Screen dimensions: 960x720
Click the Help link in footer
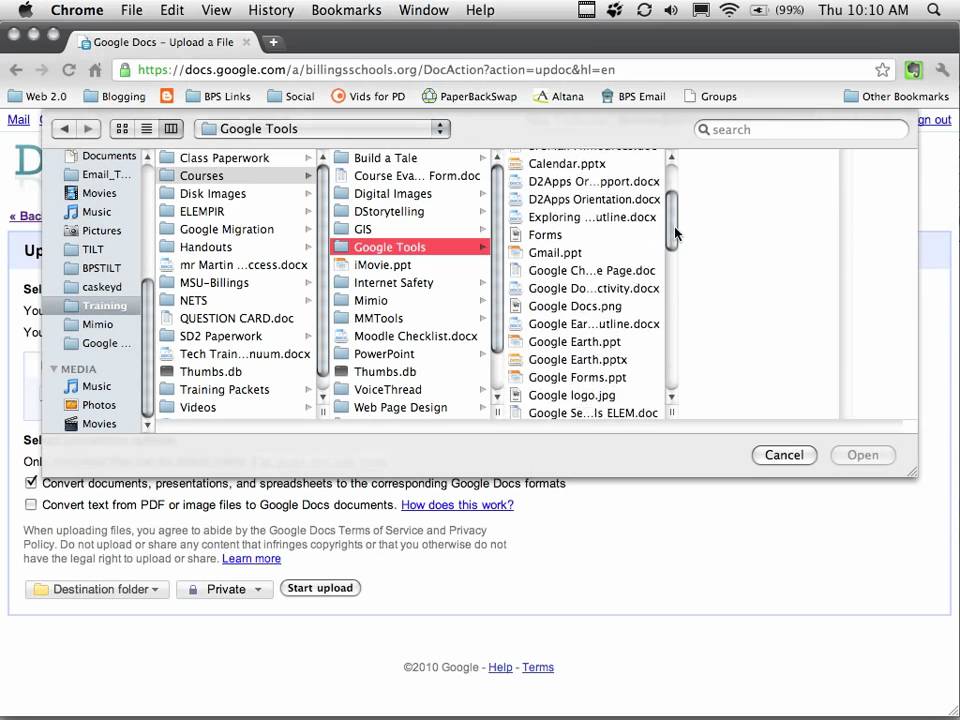coord(500,667)
